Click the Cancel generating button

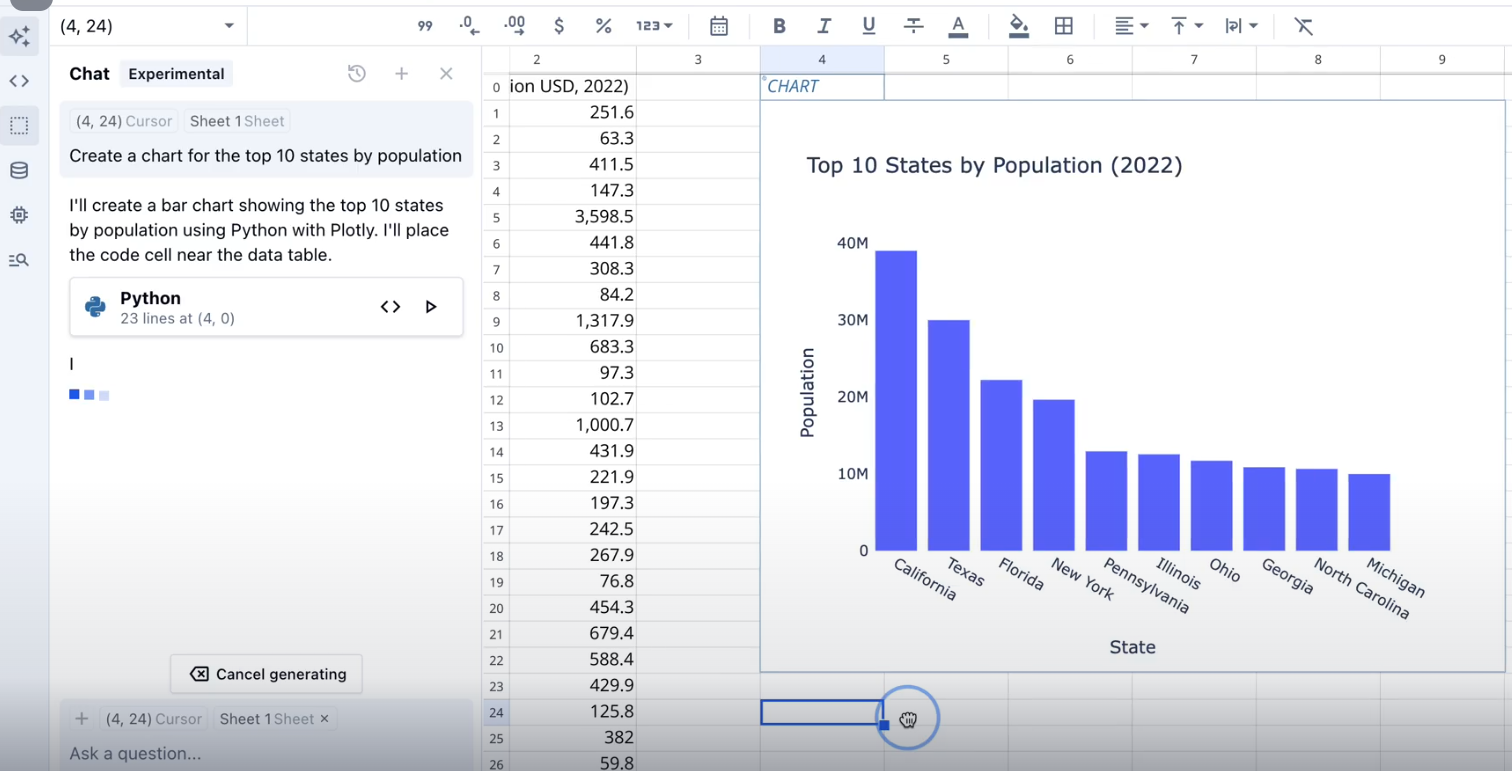[266, 674]
